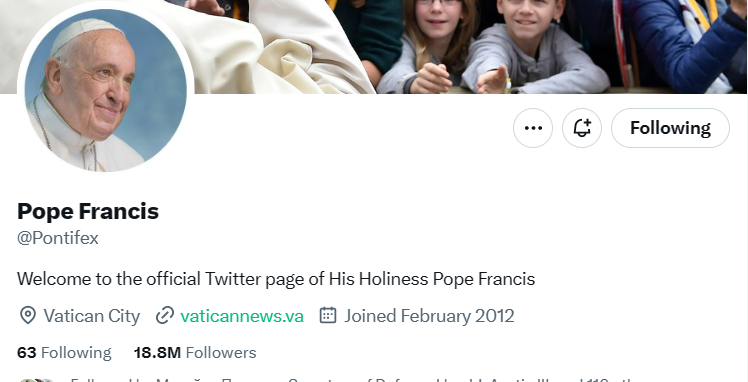Click the Joined February 2012 text
748x382 pixels.
[429, 316]
